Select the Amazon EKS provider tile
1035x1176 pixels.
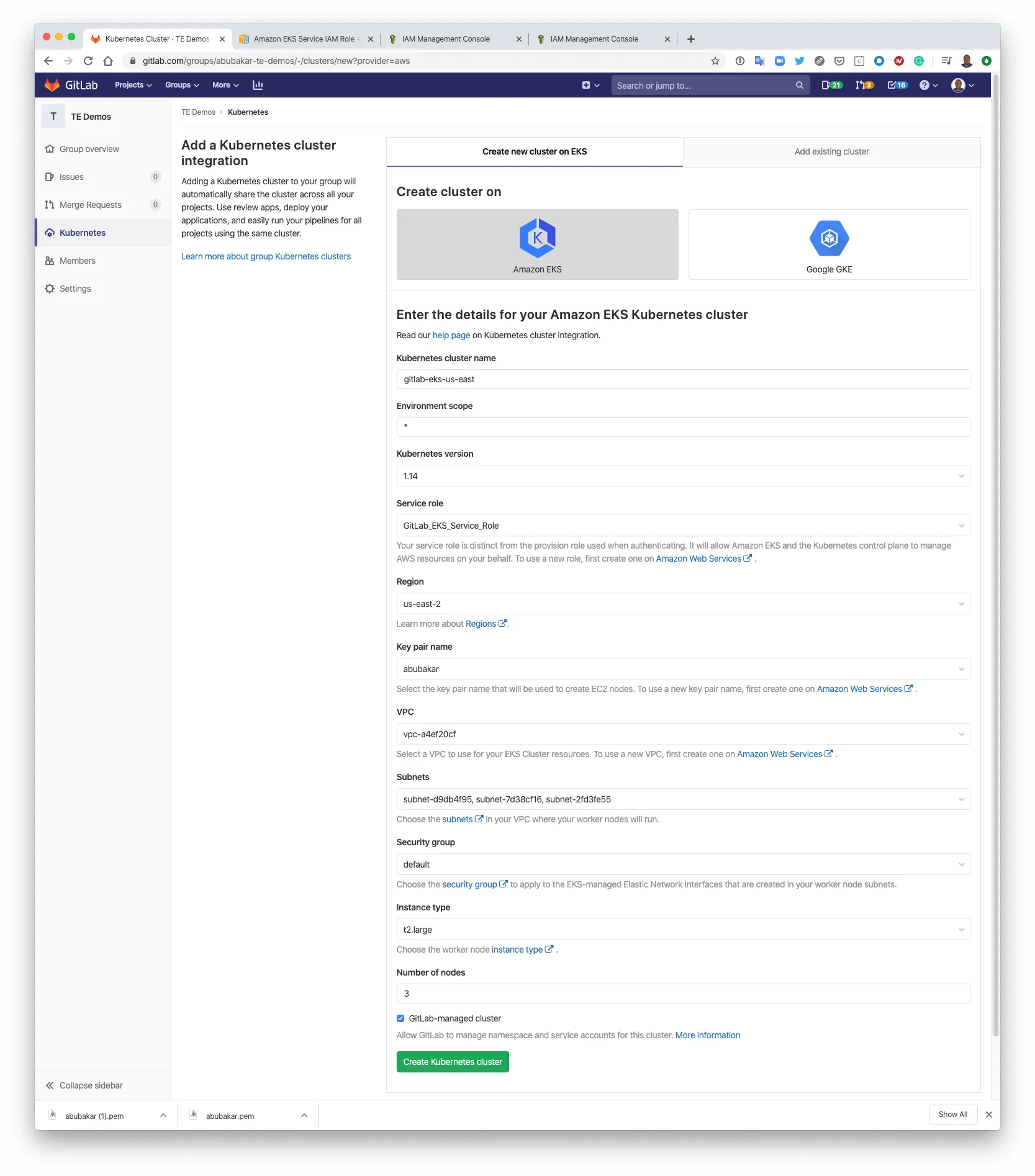(x=537, y=245)
